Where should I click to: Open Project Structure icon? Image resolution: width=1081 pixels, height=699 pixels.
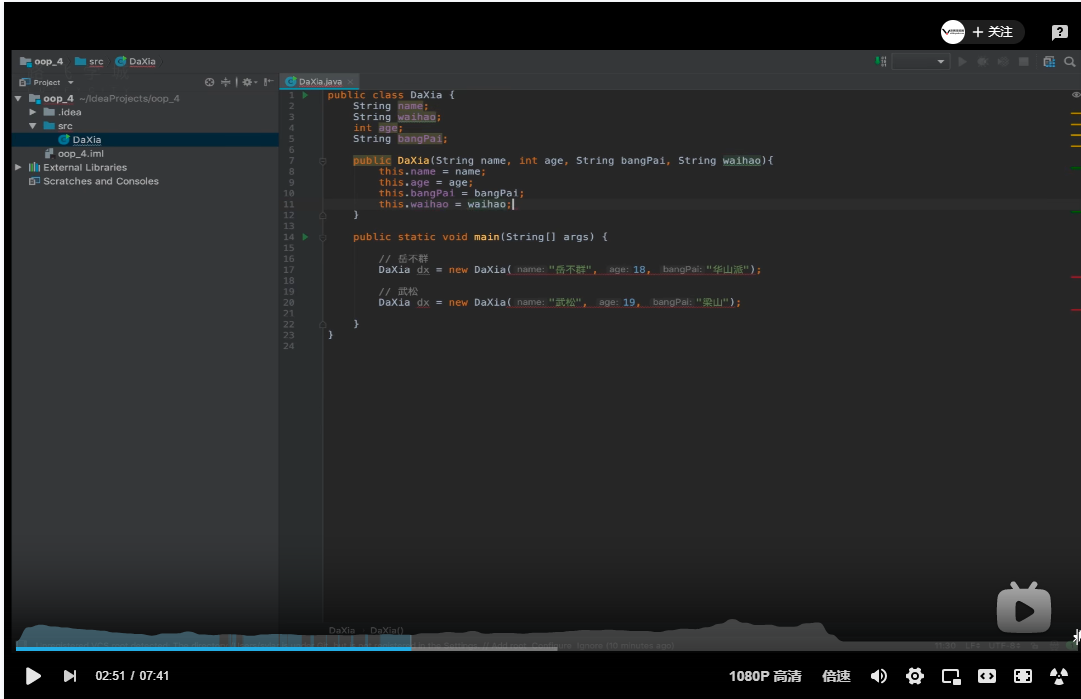[1049, 61]
